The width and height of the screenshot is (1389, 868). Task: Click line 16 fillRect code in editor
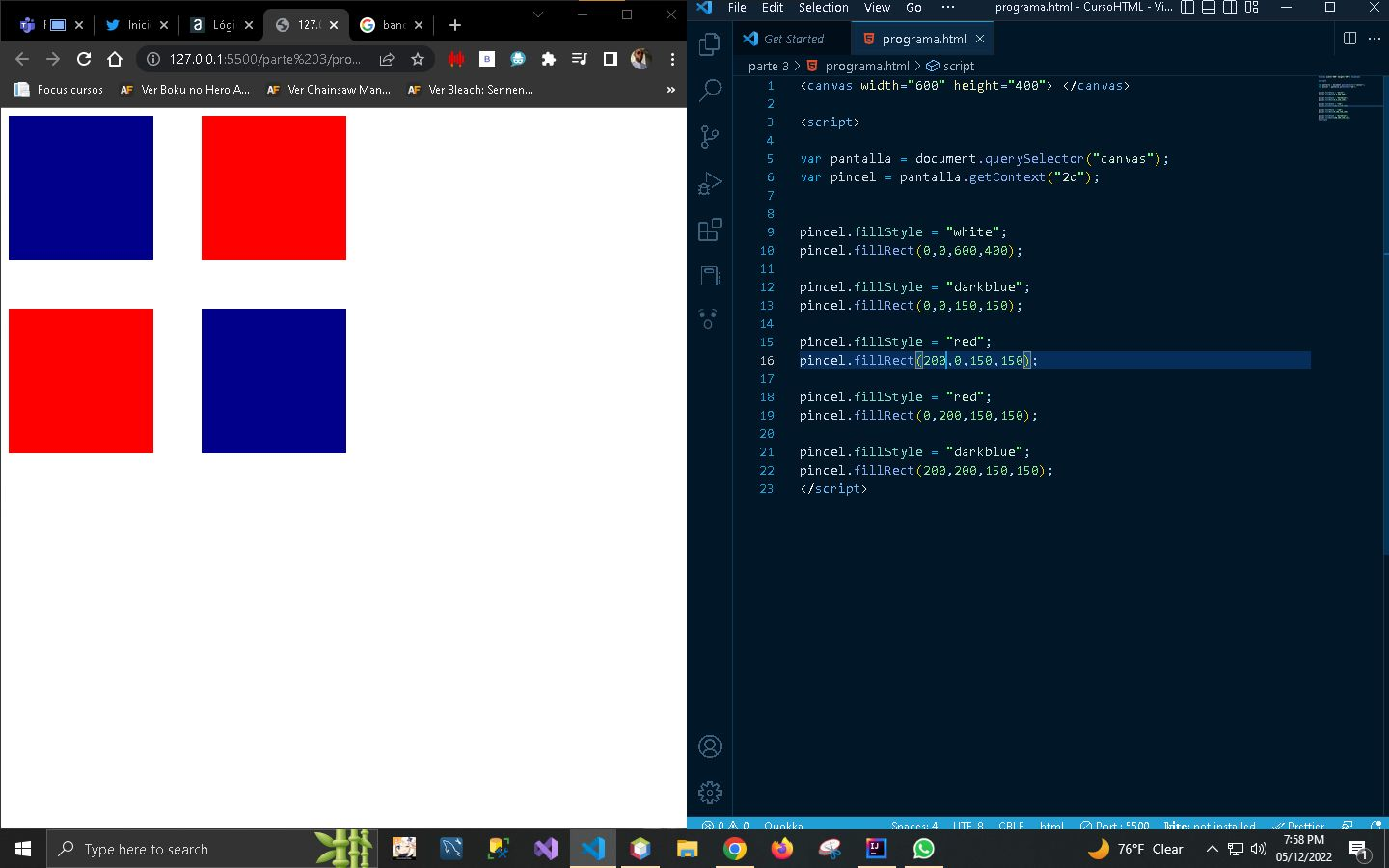[918, 360]
